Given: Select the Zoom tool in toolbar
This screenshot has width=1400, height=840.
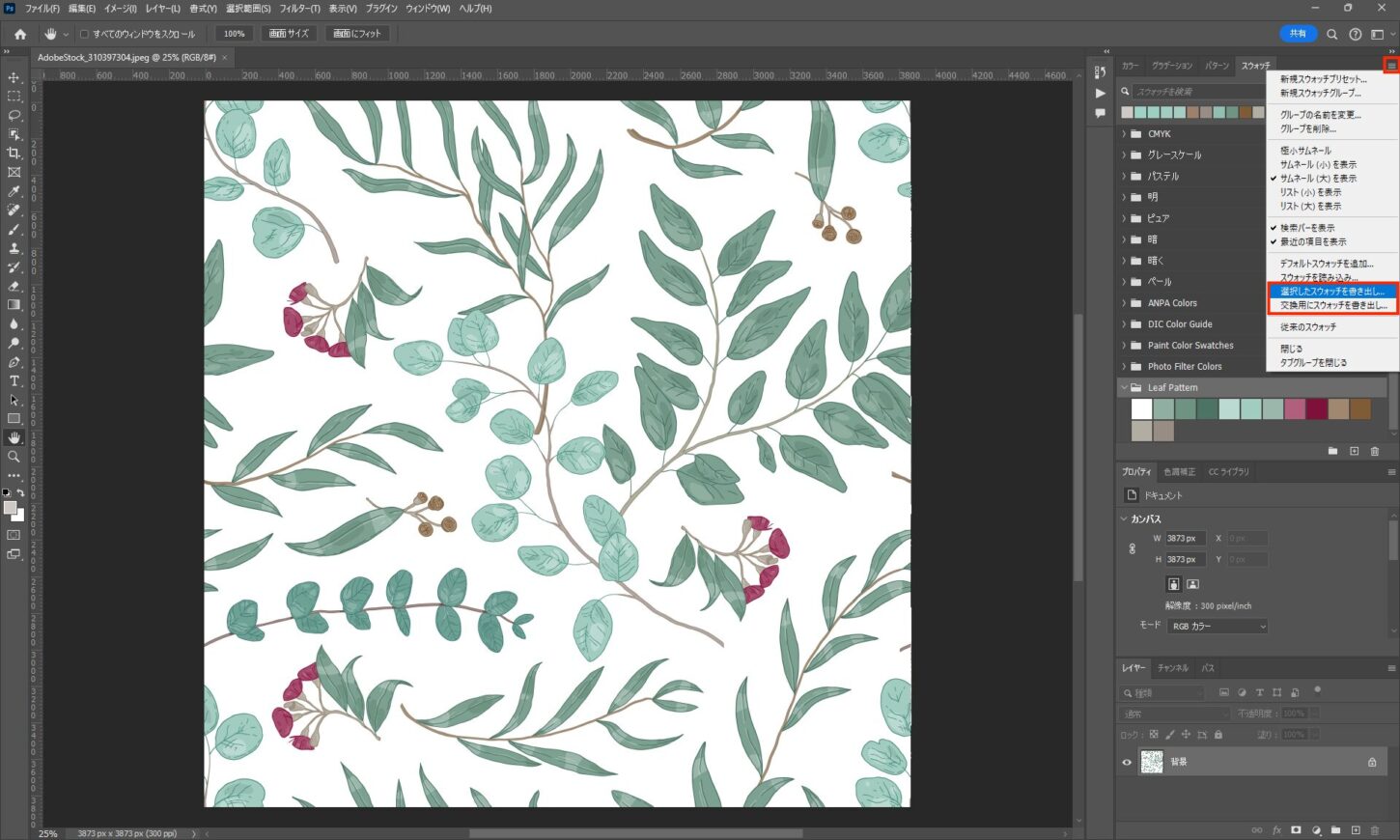Looking at the screenshot, I should 14,457.
